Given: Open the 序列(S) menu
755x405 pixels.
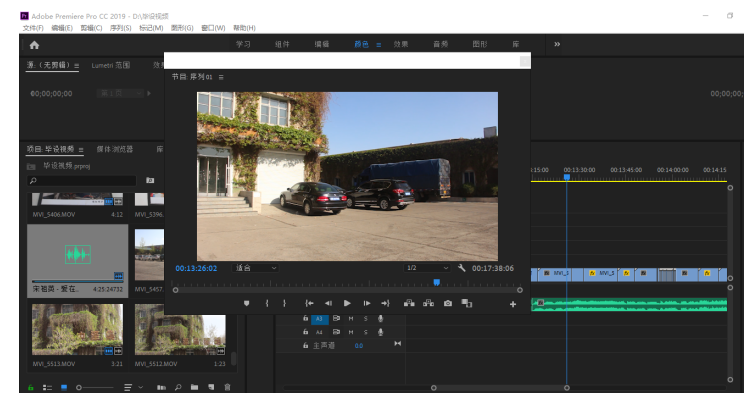Looking at the screenshot, I should pos(120,28).
